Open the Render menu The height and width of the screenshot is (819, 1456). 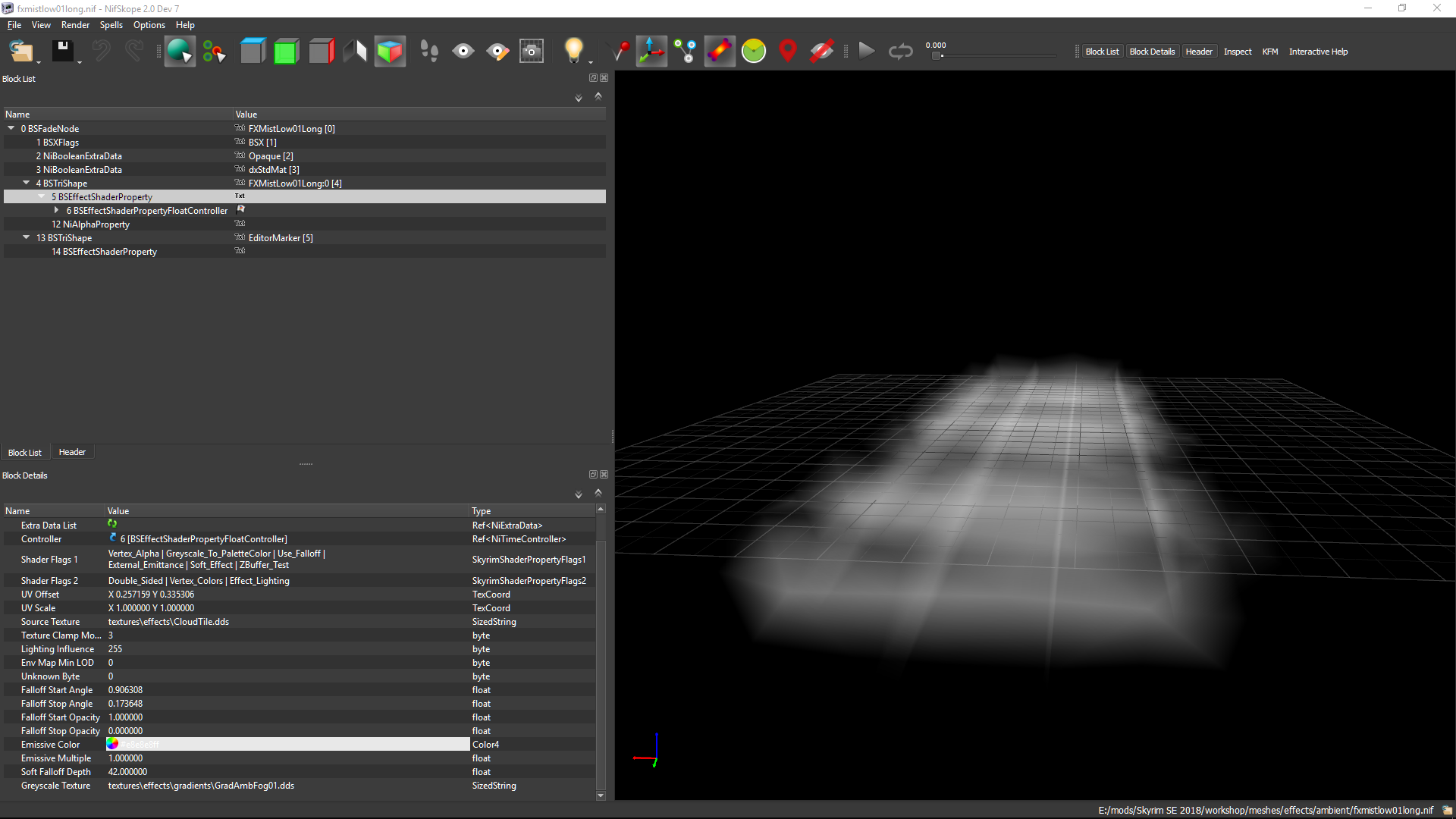[75, 25]
